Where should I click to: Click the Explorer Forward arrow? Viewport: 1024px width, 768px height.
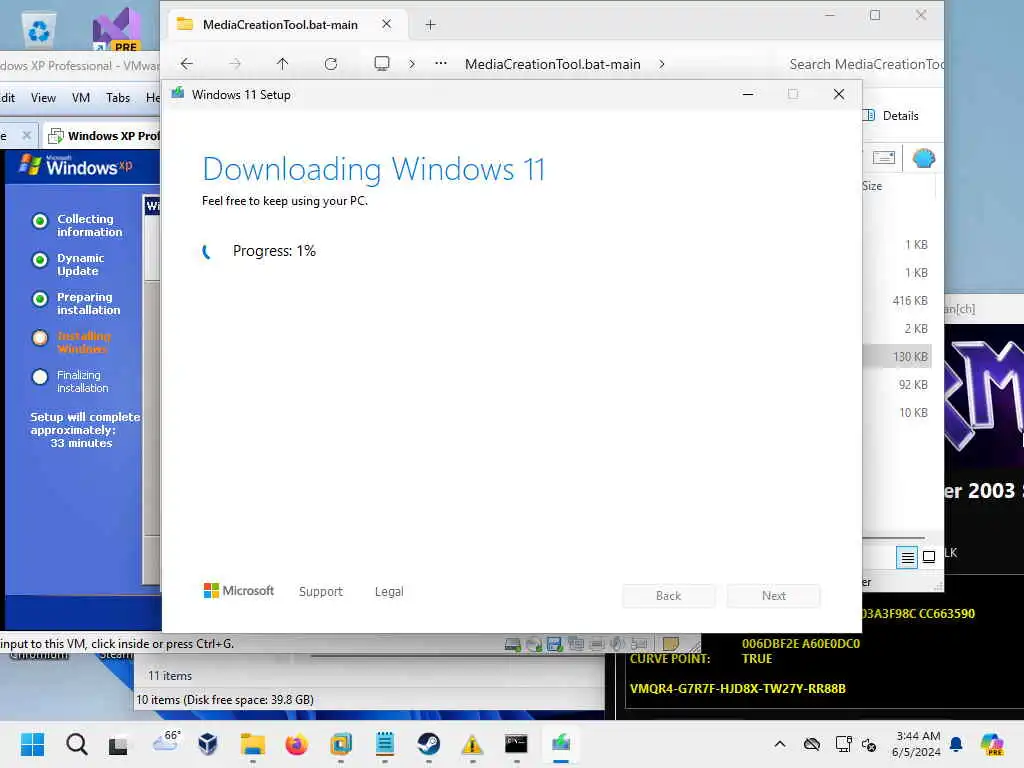[235, 63]
